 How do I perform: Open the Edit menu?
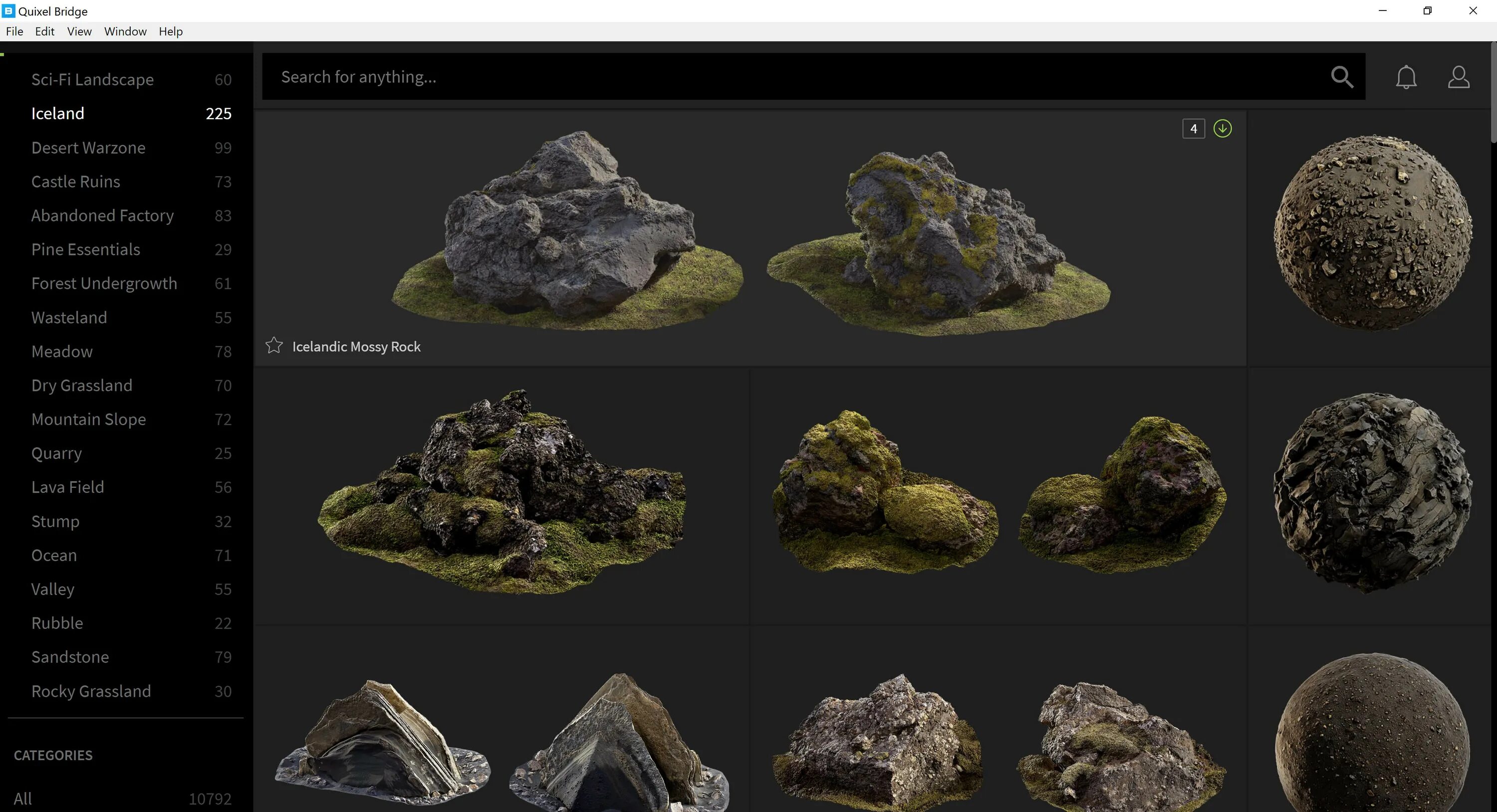point(45,31)
